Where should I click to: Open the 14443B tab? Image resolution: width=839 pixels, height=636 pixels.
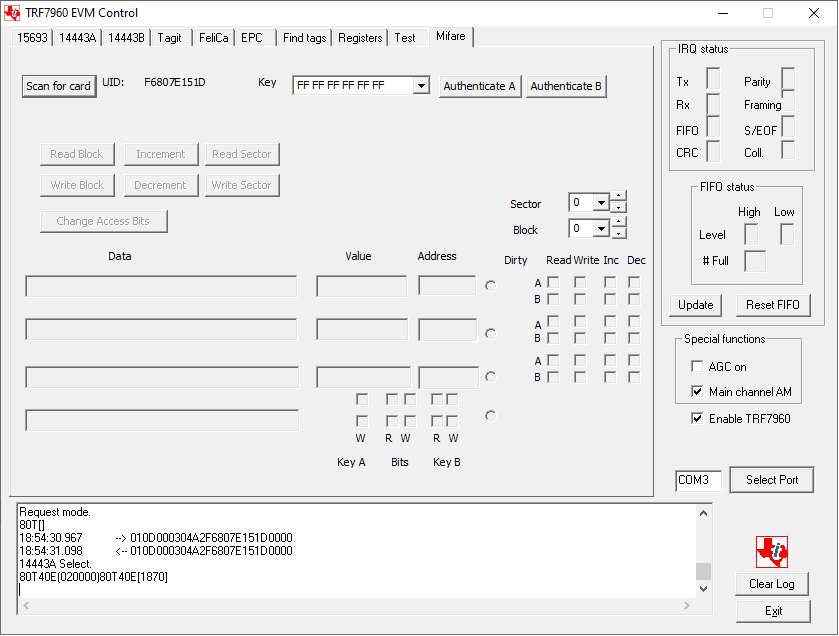click(126, 38)
